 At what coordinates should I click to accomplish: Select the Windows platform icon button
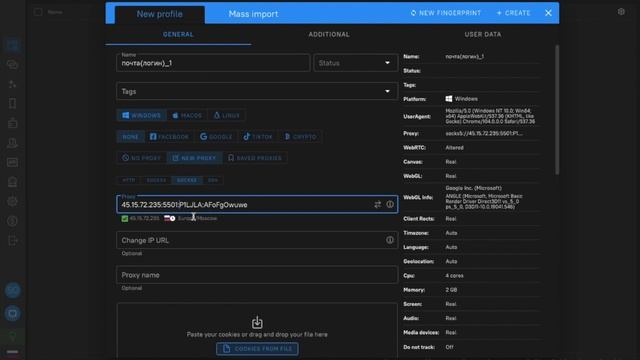click(x=142, y=116)
